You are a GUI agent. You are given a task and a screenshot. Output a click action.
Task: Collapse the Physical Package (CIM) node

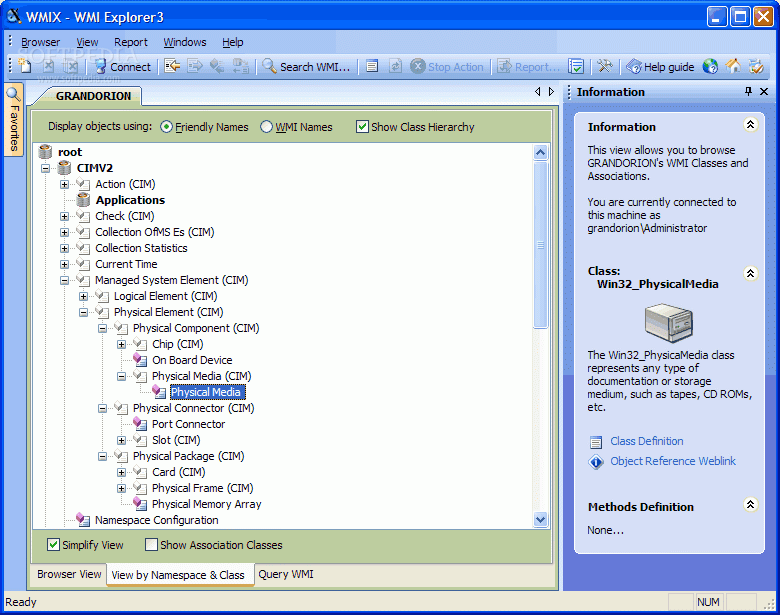(x=102, y=456)
